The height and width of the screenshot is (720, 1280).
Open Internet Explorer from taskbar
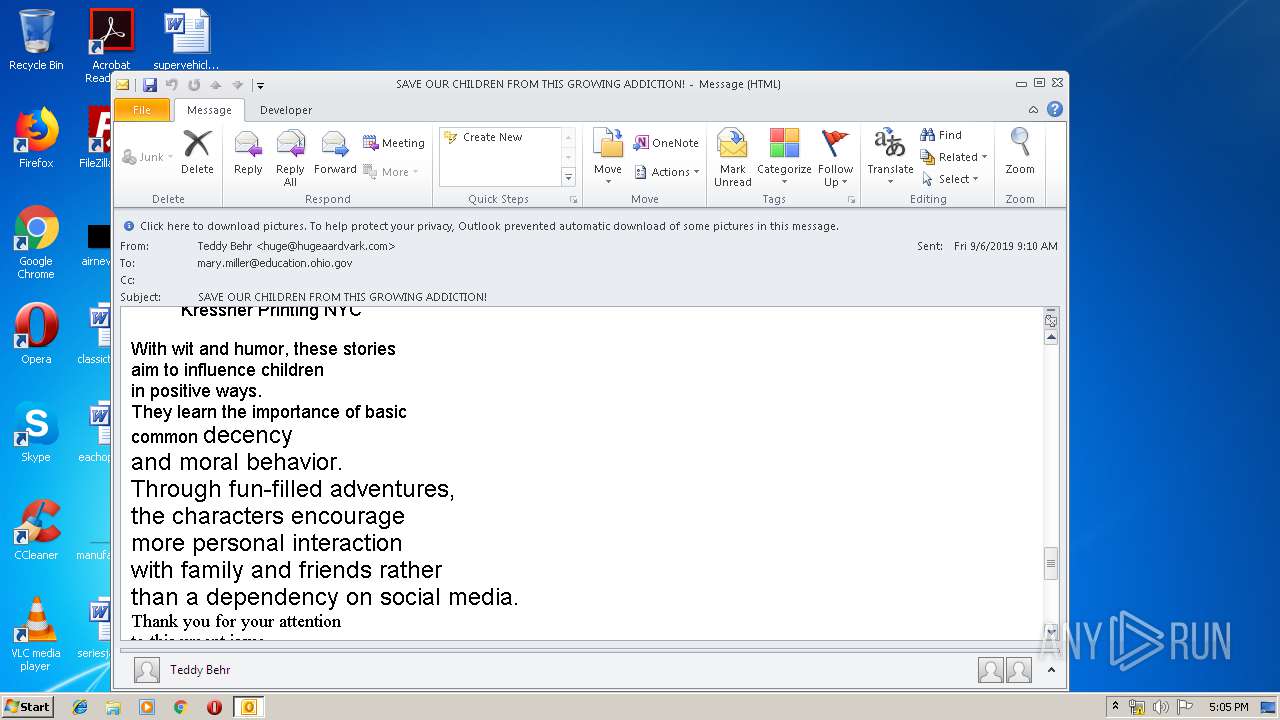pyautogui.click(x=80, y=707)
